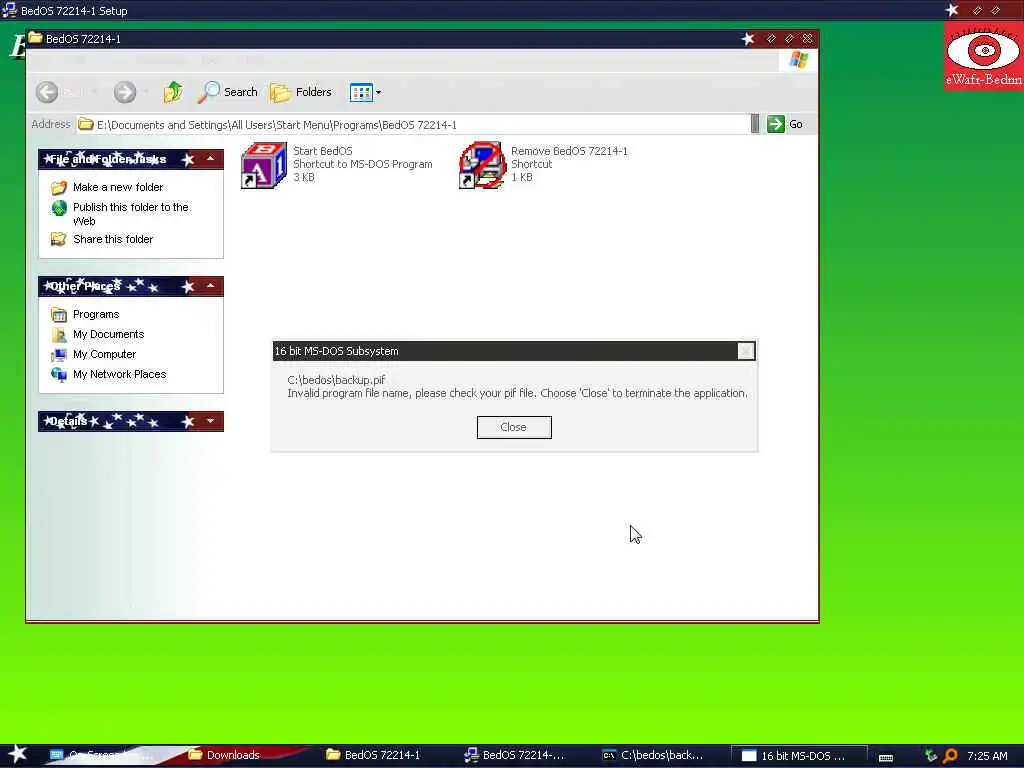Screen dimensions: 1024x768
Task: Open the address bar dropdown
Action: pyautogui.click(x=755, y=124)
